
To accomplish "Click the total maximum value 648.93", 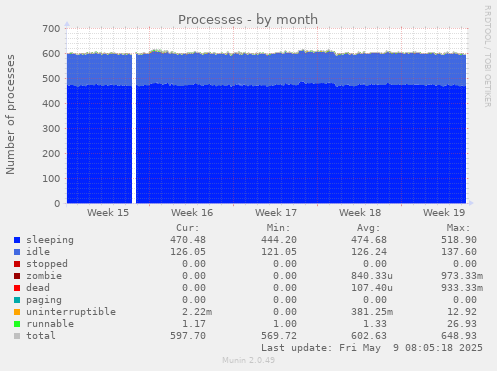I will (459, 336).
